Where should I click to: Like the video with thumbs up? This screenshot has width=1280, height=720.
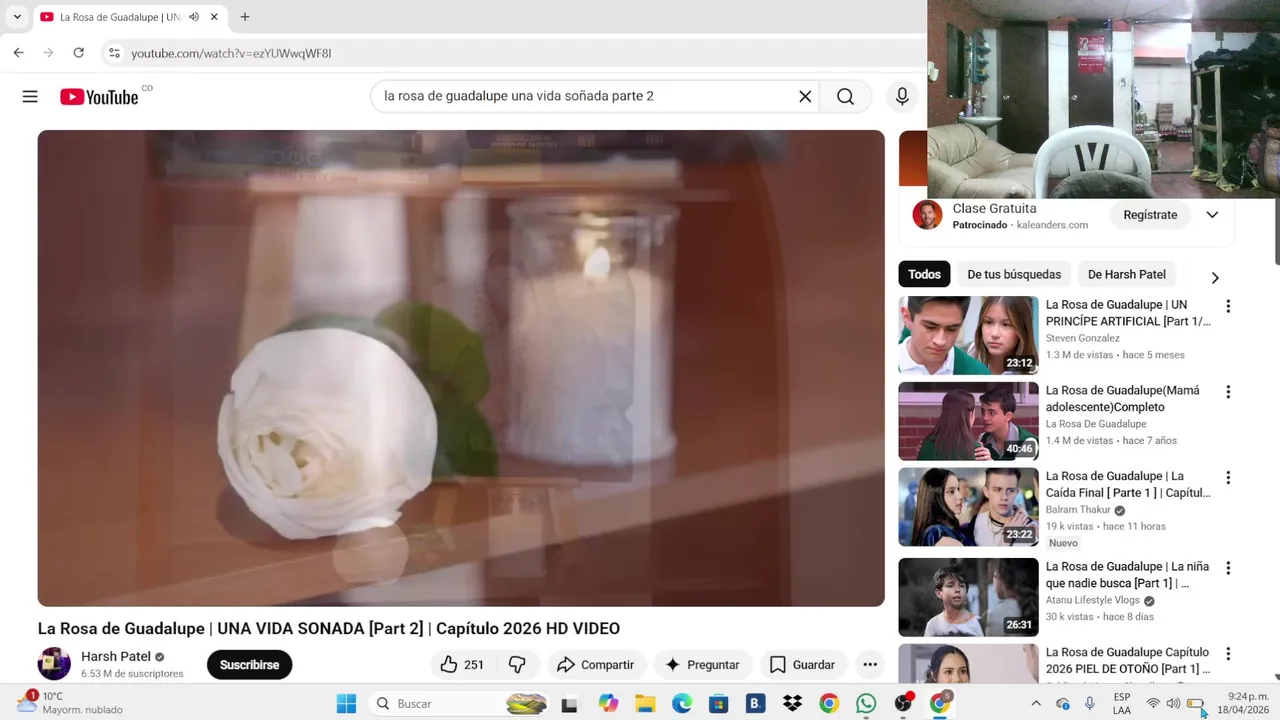coord(462,665)
